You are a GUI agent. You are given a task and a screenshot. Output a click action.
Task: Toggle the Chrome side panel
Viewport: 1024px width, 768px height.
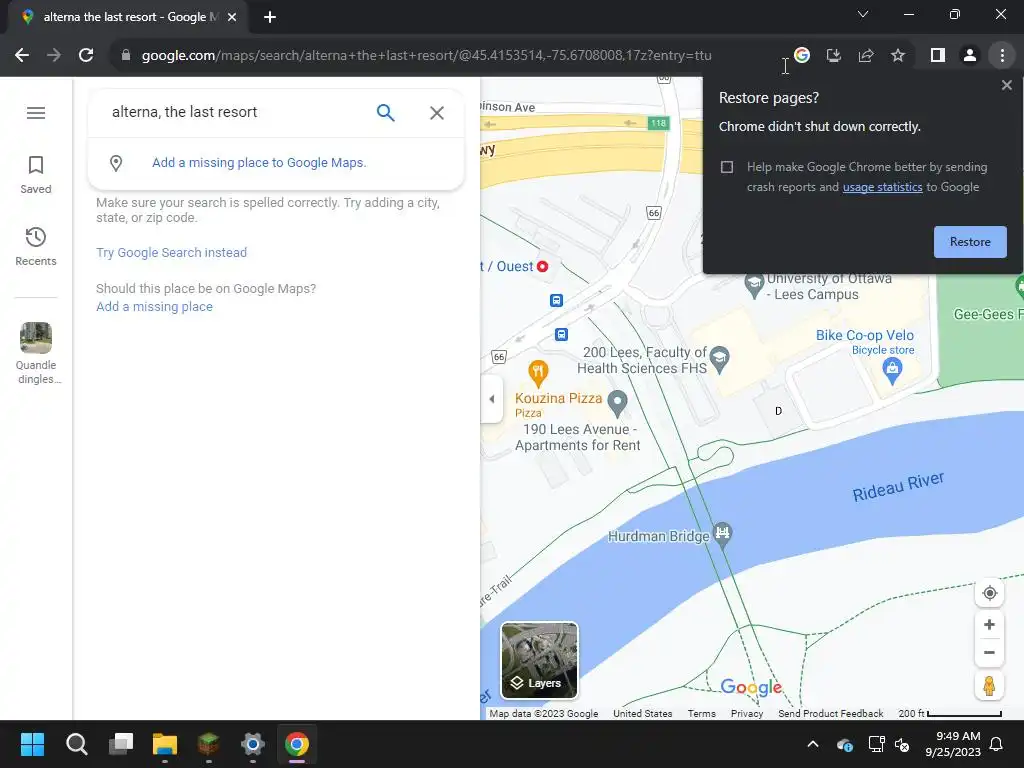click(938, 56)
